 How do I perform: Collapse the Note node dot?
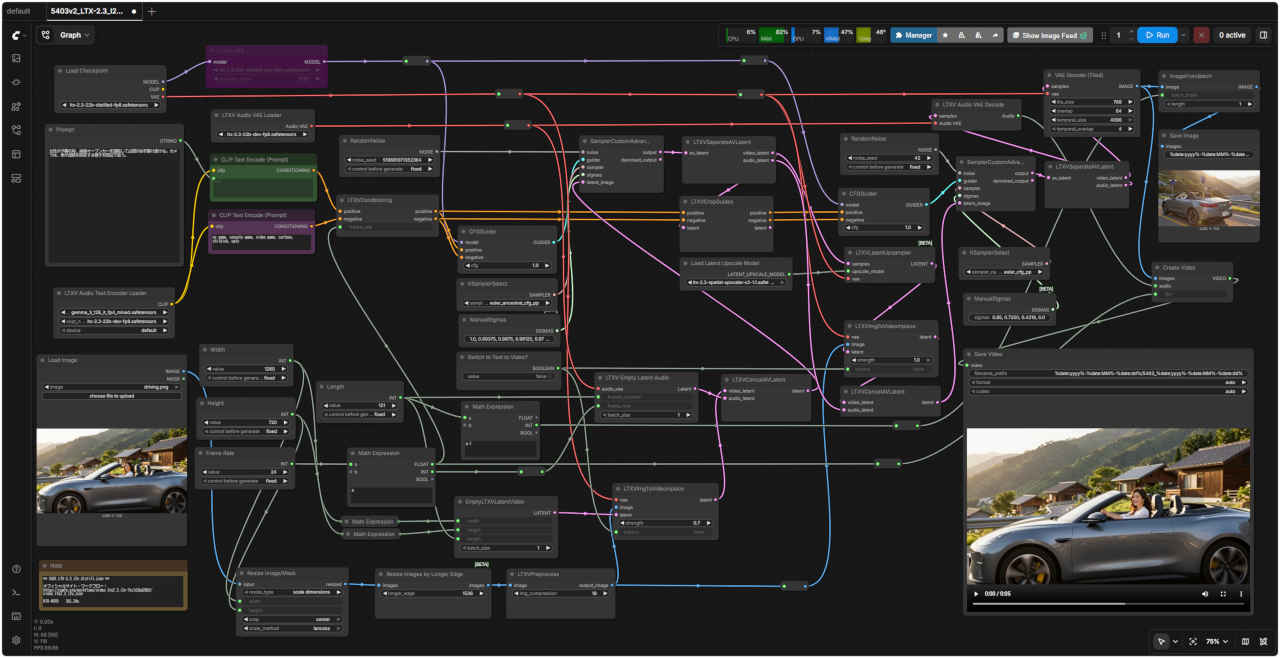click(44, 565)
